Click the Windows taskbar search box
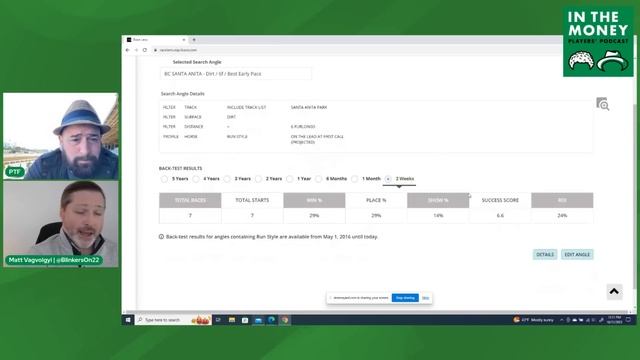This screenshot has width=640, height=360. [x=173, y=320]
